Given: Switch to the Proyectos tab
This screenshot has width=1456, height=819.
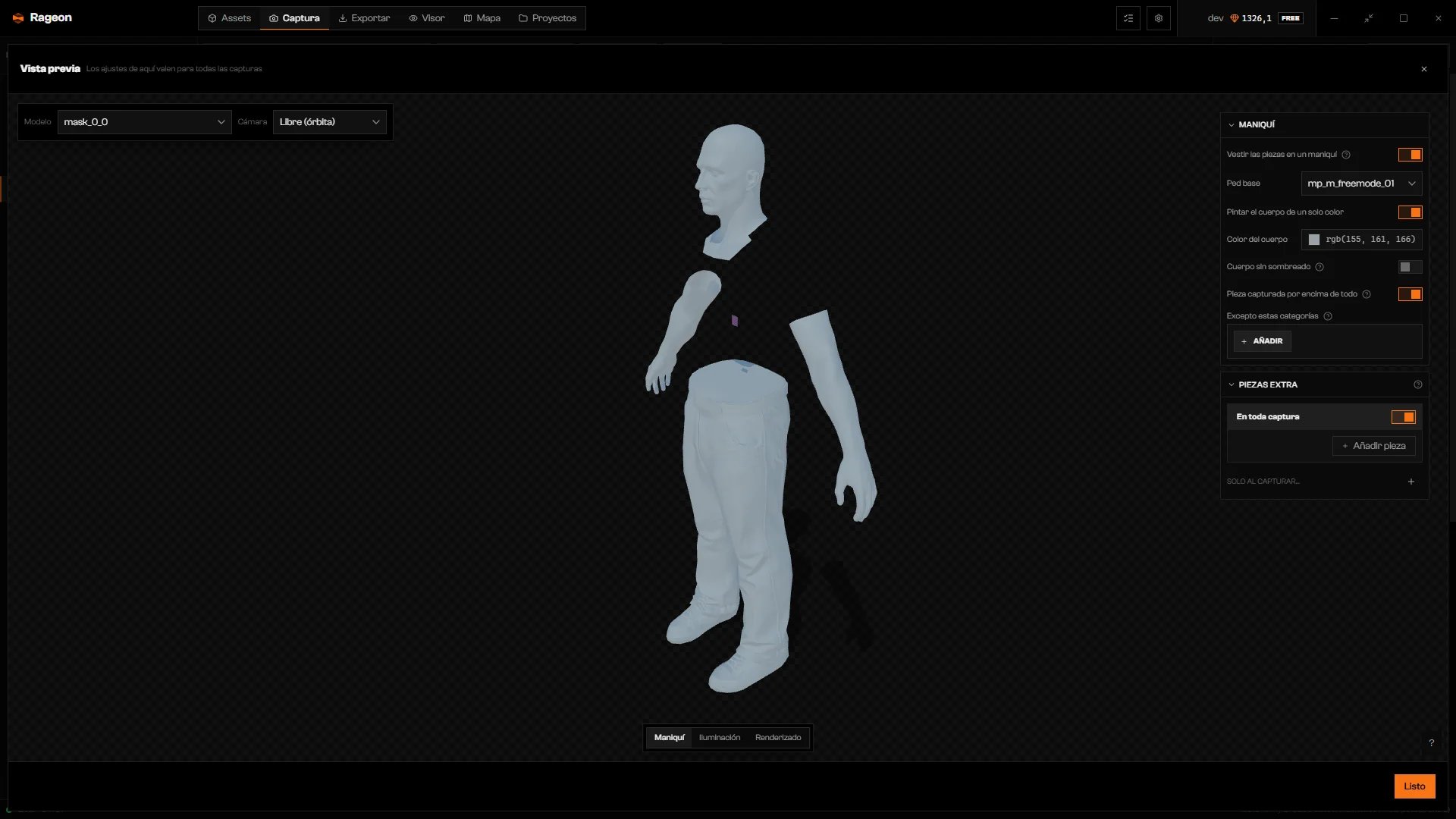Looking at the screenshot, I should click(548, 18).
